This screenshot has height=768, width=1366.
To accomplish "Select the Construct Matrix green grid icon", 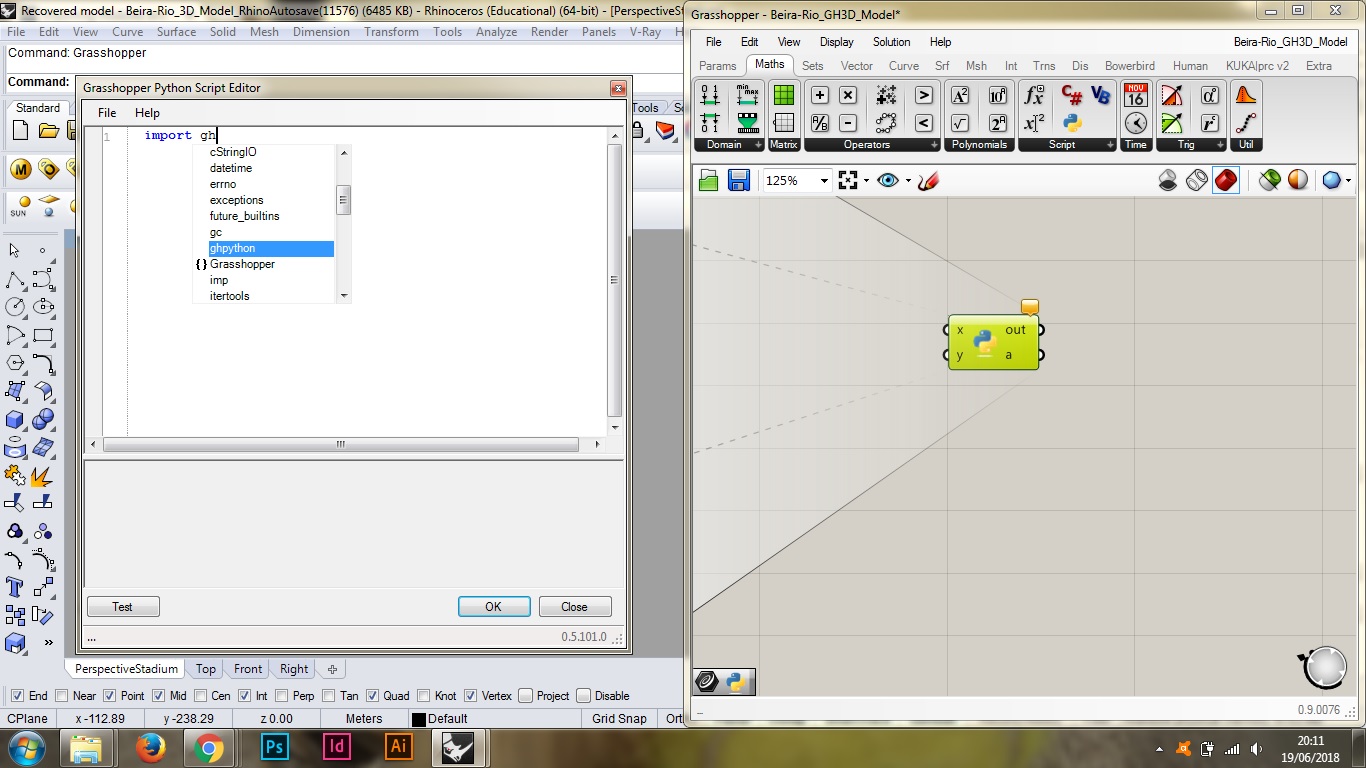I will [x=784, y=96].
